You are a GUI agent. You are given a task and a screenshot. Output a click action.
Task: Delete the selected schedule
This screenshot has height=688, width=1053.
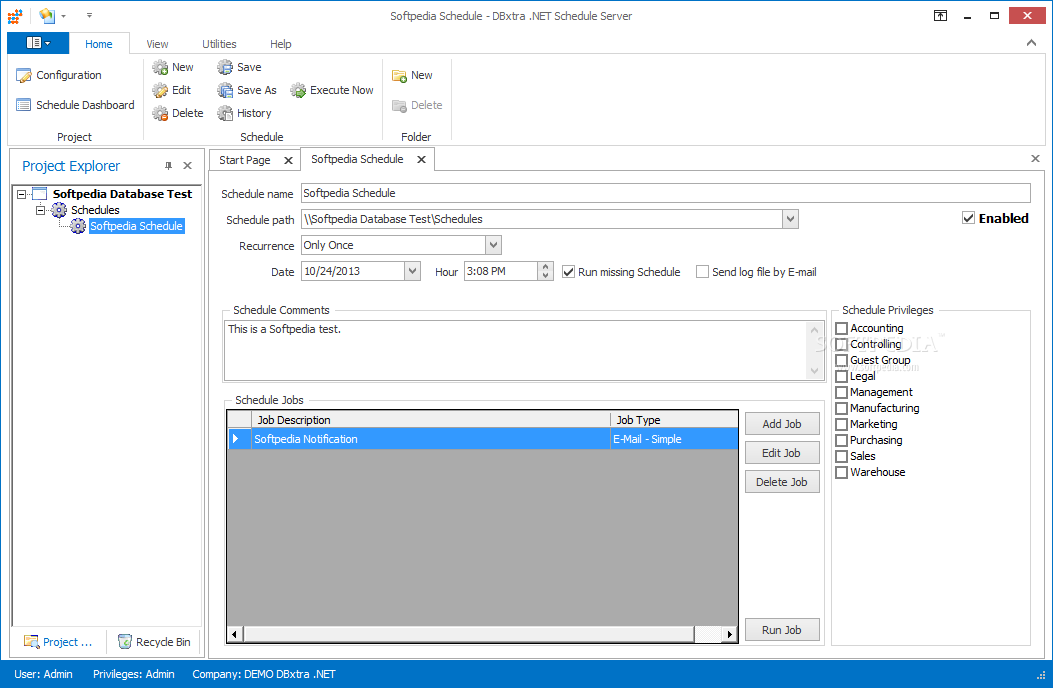(178, 113)
